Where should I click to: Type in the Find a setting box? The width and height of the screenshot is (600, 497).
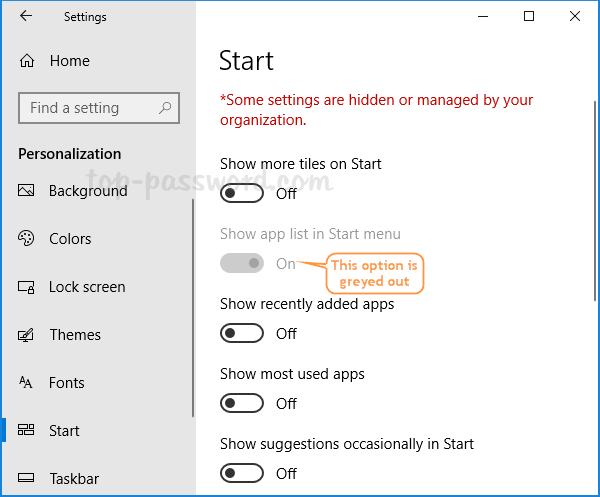pyautogui.click(x=88, y=108)
